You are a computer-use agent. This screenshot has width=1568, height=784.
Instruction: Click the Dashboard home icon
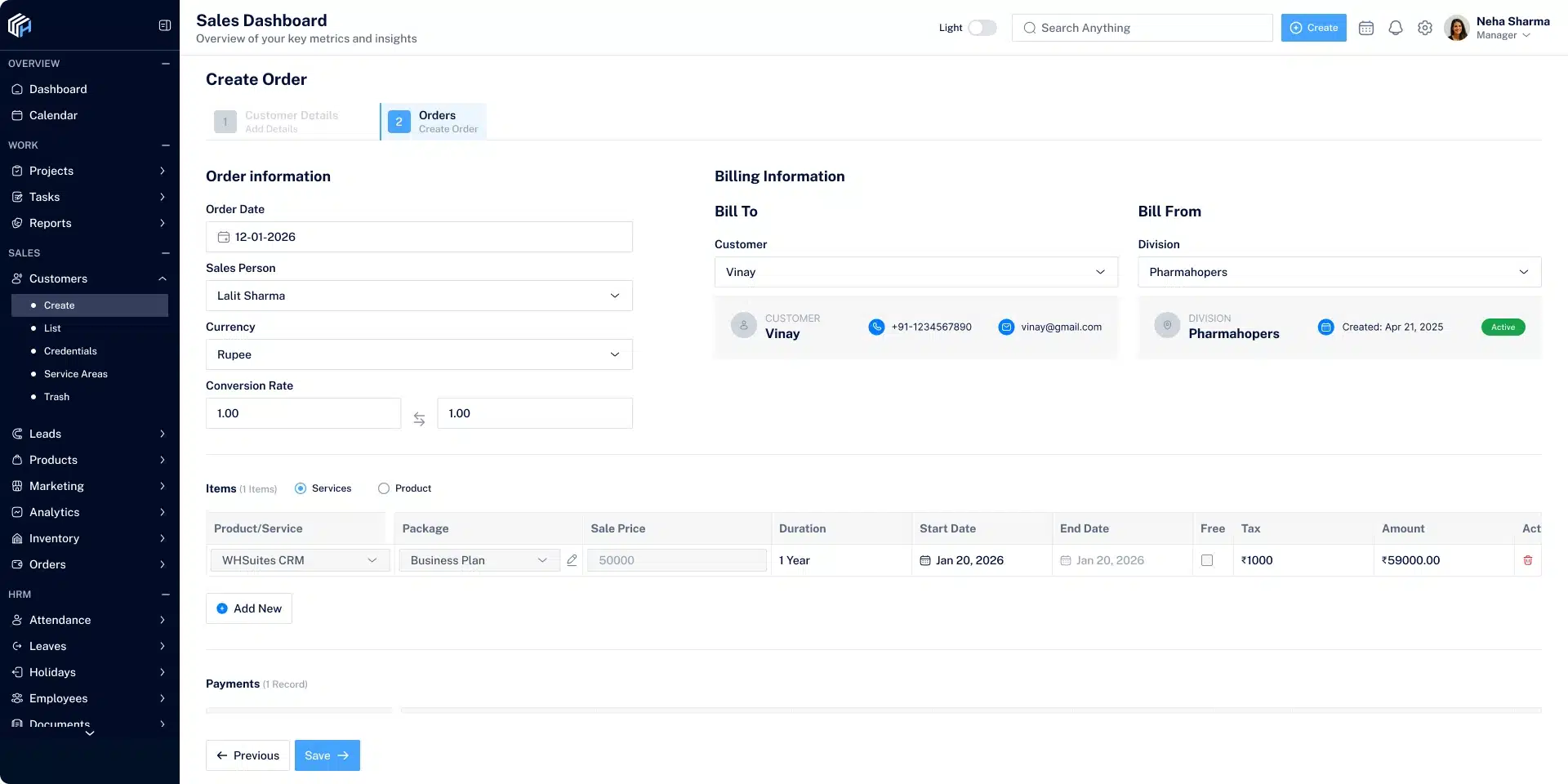pyautogui.click(x=17, y=89)
